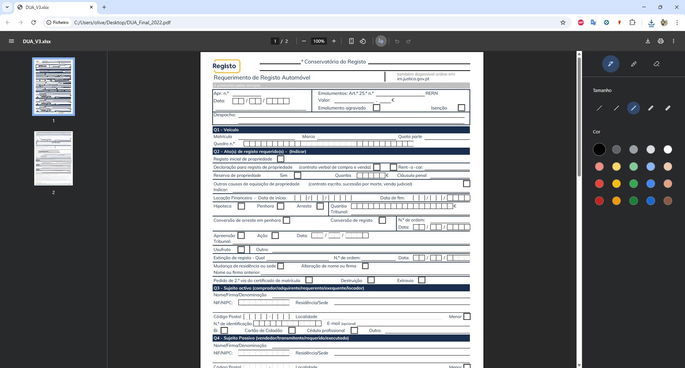This screenshot has height=368, width=685.
Task: Select the eraser tool
Action: coord(656,64)
